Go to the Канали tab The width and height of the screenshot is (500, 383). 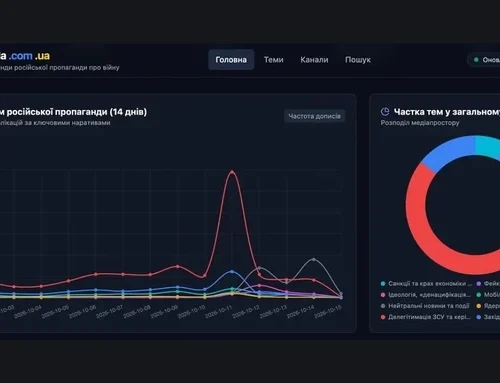tap(314, 60)
